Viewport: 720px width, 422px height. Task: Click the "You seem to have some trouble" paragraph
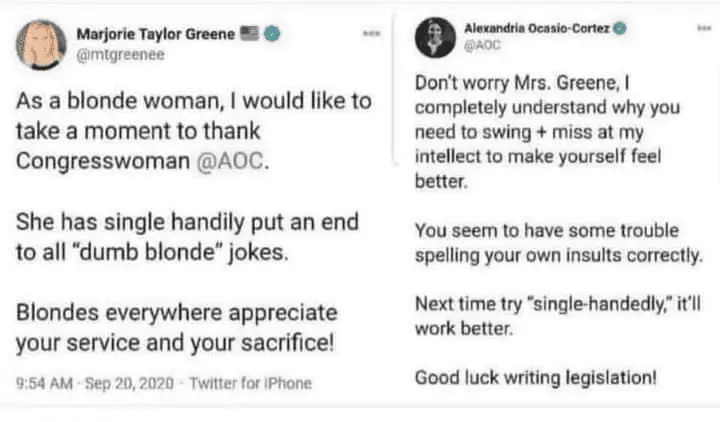558,241
